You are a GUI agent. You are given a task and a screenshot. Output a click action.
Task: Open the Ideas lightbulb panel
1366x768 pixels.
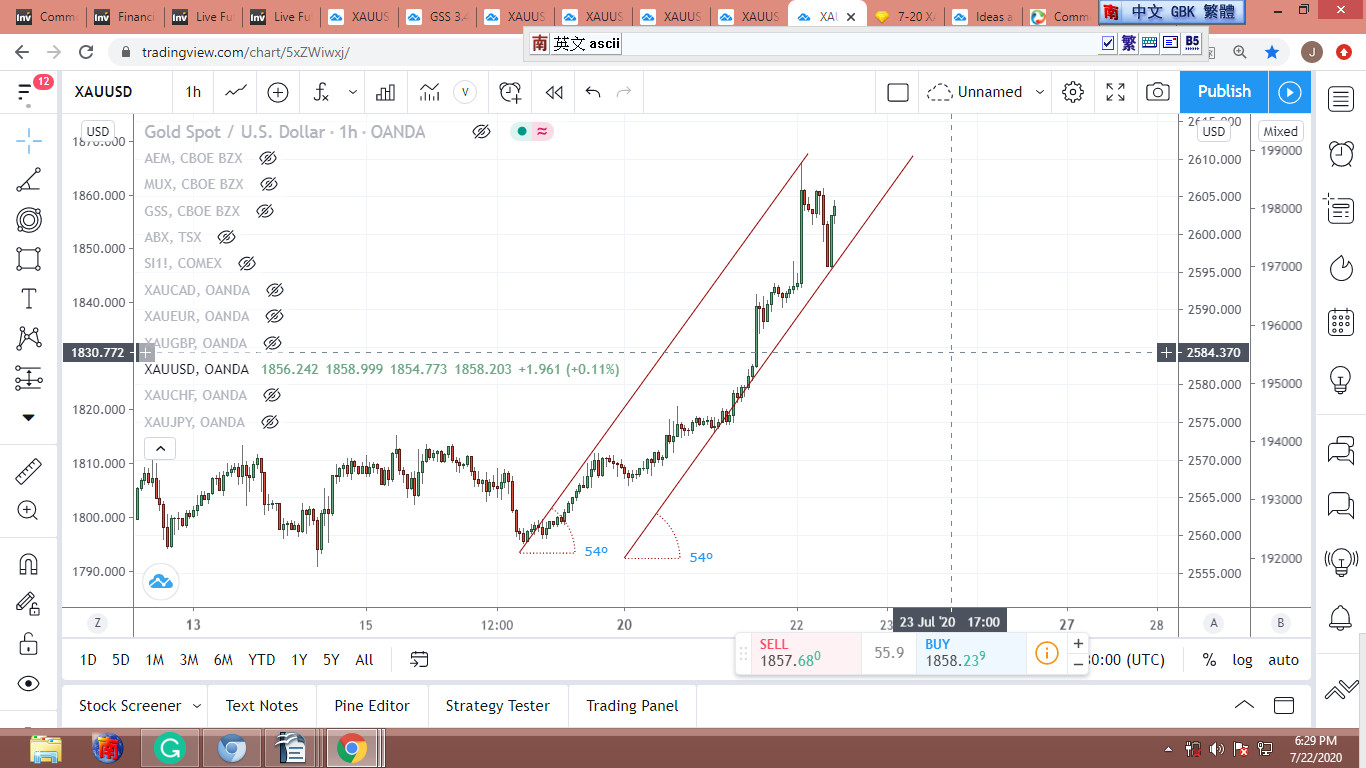point(1341,379)
